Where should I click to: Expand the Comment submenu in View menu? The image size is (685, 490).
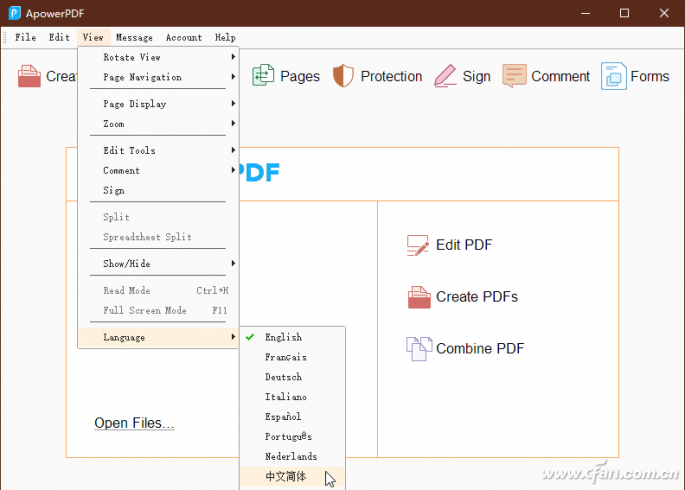tap(158, 171)
